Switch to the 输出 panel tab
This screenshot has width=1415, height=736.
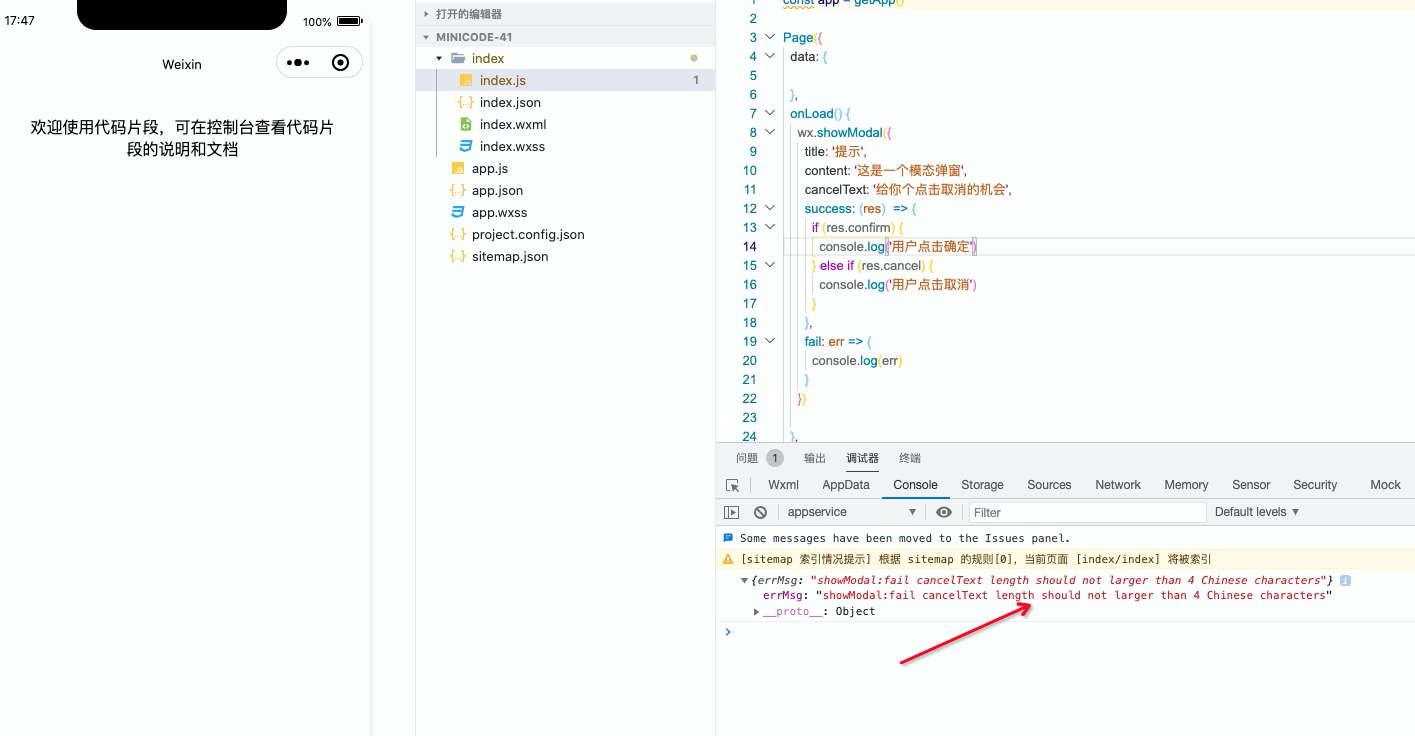815,458
